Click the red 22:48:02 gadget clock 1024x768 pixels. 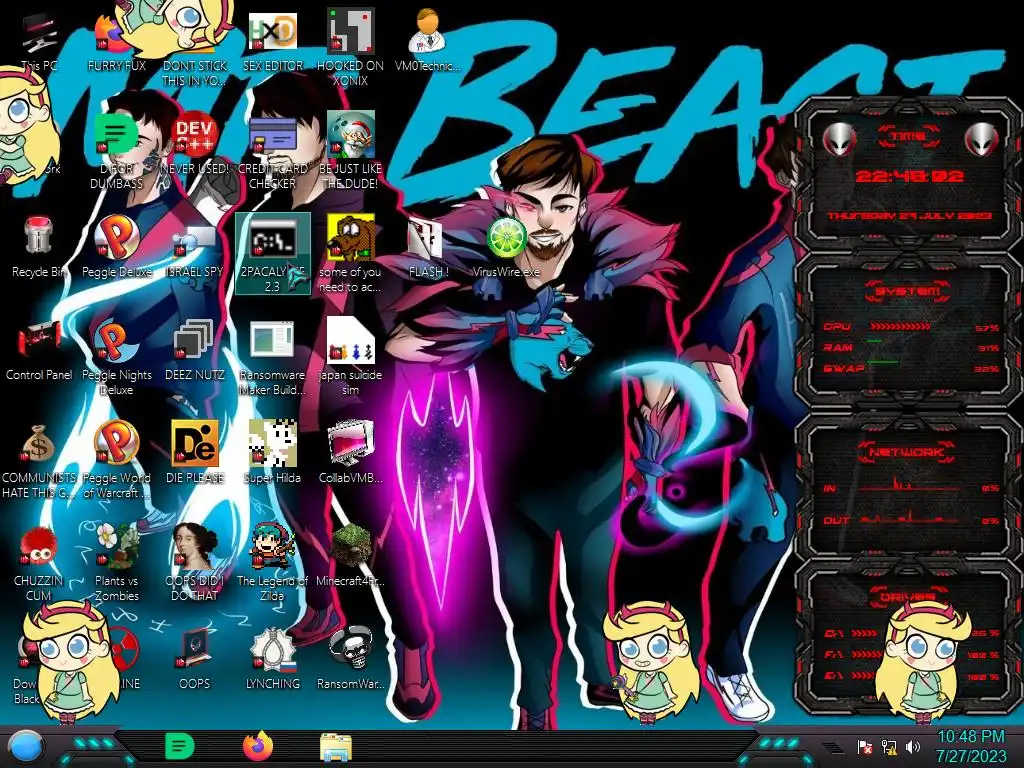click(909, 176)
